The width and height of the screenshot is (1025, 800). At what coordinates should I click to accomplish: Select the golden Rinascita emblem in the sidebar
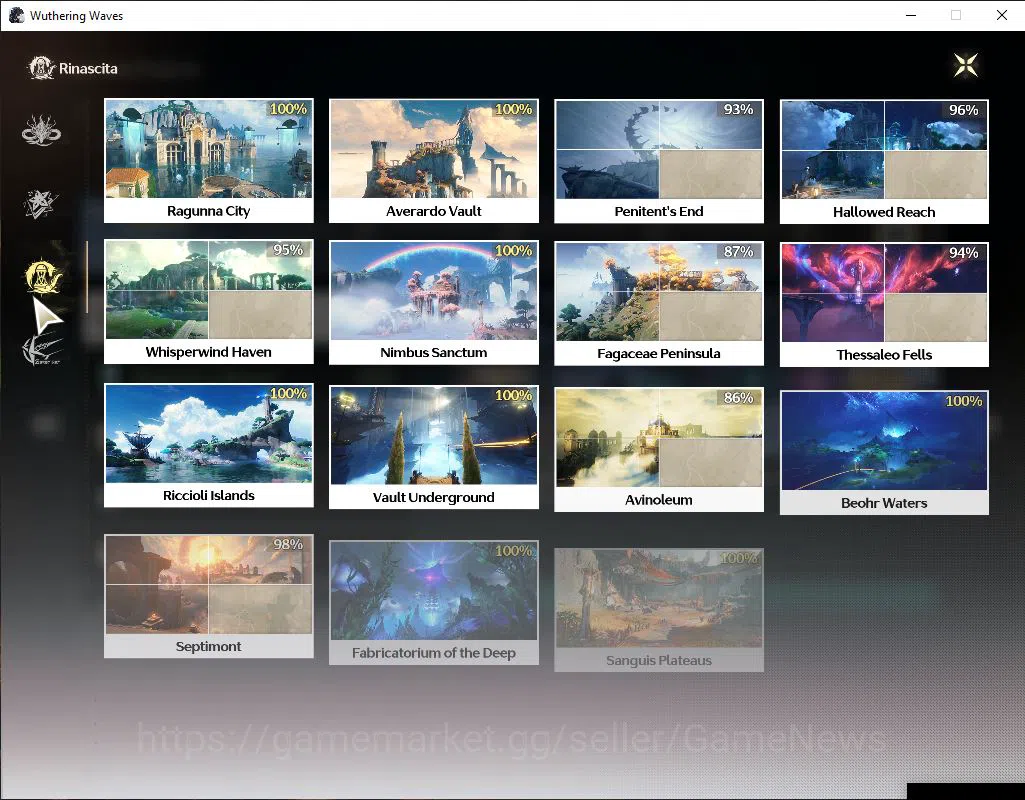coord(43,276)
